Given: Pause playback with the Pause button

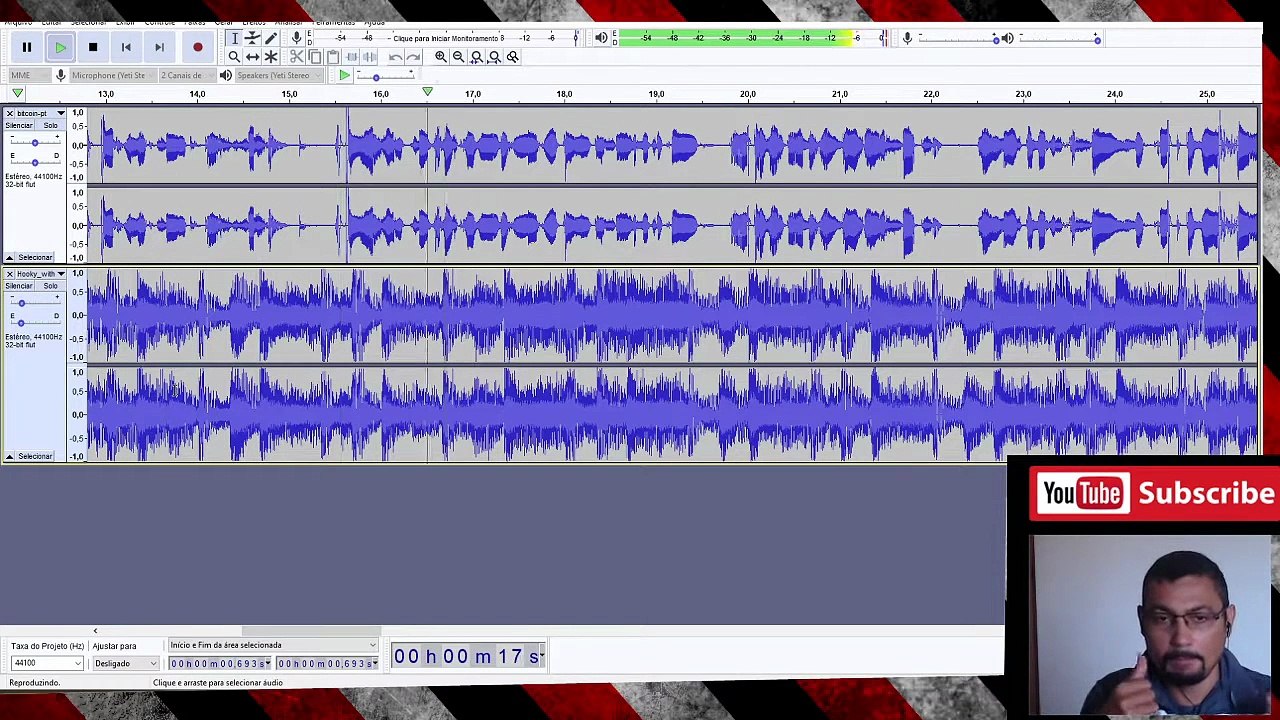Looking at the screenshot, I should pyautogui.click(x=27, y=47).
